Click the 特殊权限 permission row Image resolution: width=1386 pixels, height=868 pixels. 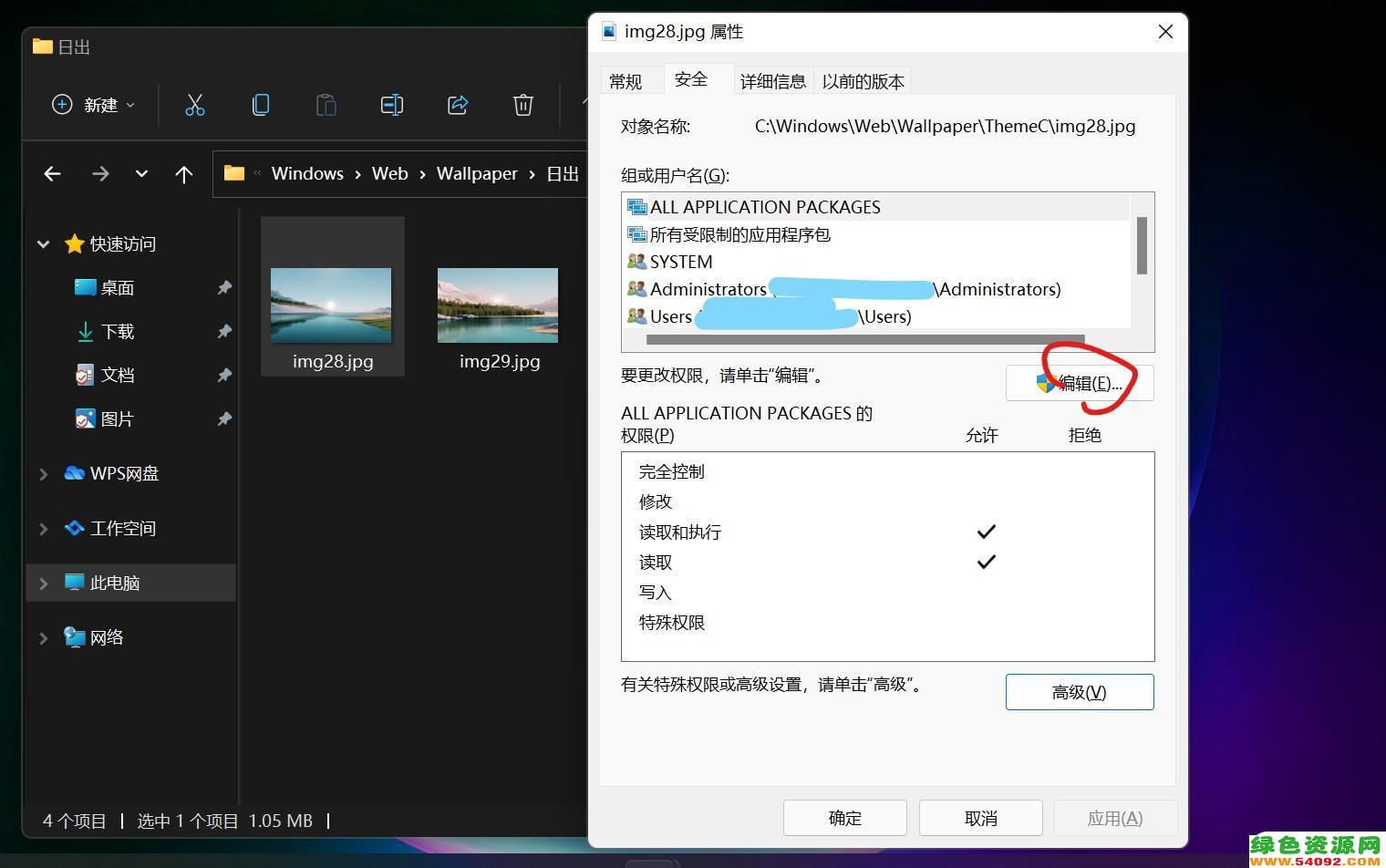click(x=887, y=623)
